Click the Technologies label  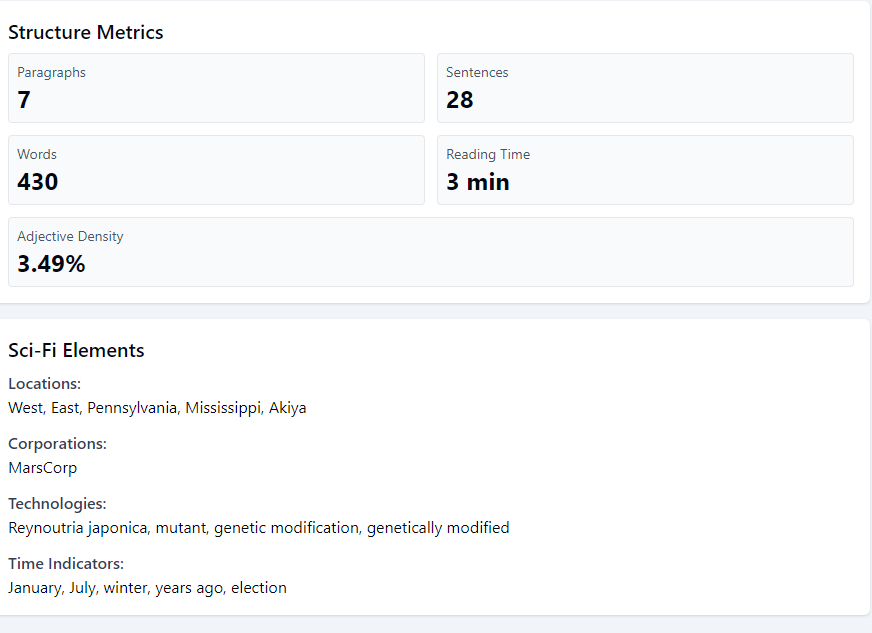(x=57, y=504)
